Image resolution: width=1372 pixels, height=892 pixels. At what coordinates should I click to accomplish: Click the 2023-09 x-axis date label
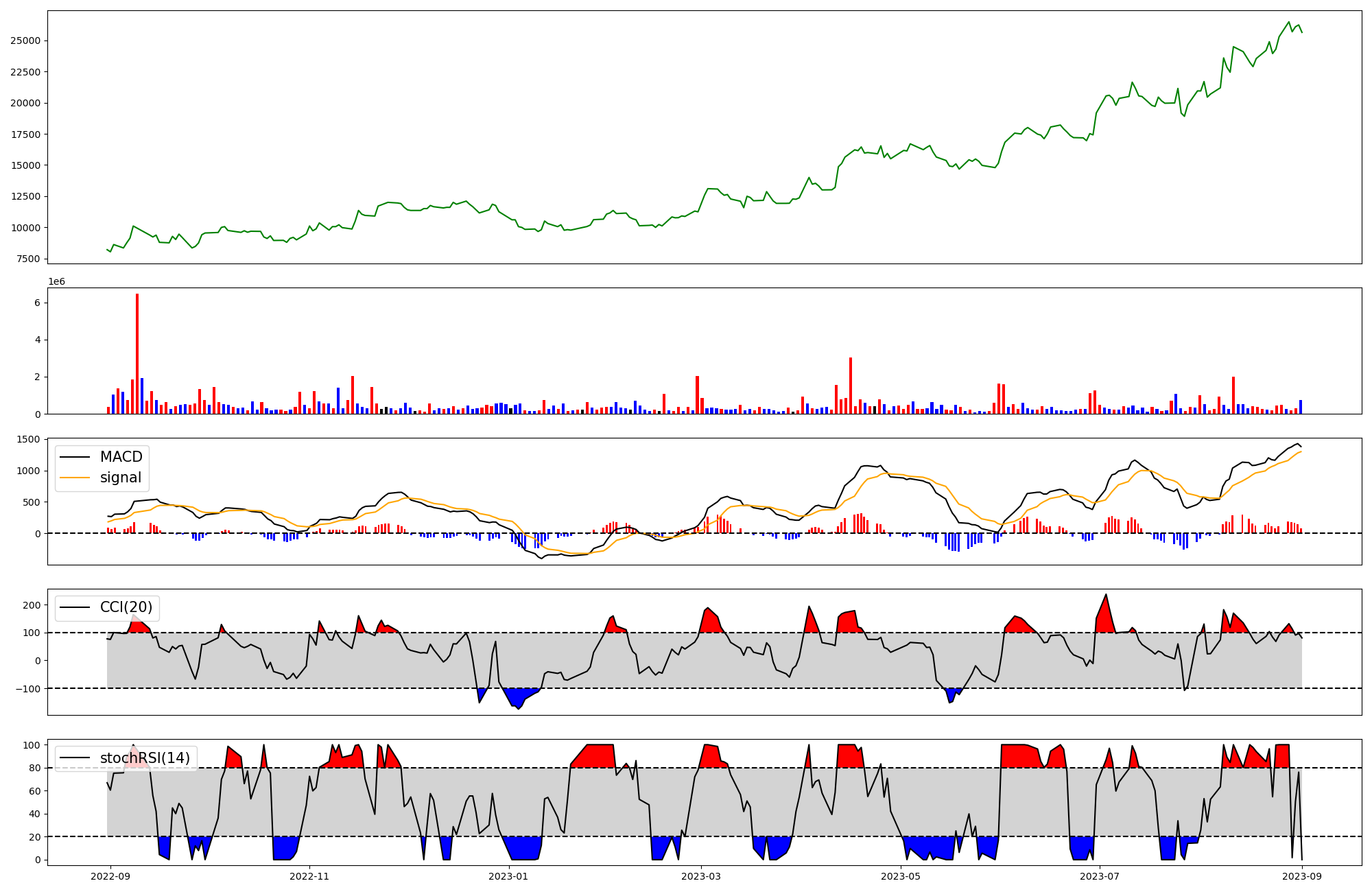pyautogui.click(x=1302, y=876)
